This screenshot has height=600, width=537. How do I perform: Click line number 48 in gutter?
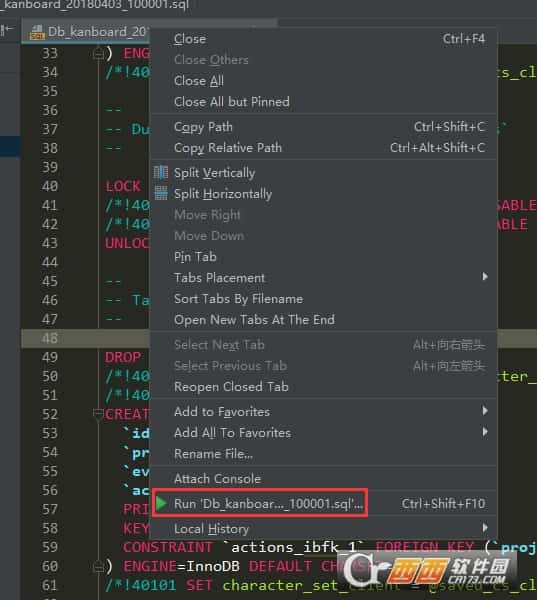click(x=50, y=338)
